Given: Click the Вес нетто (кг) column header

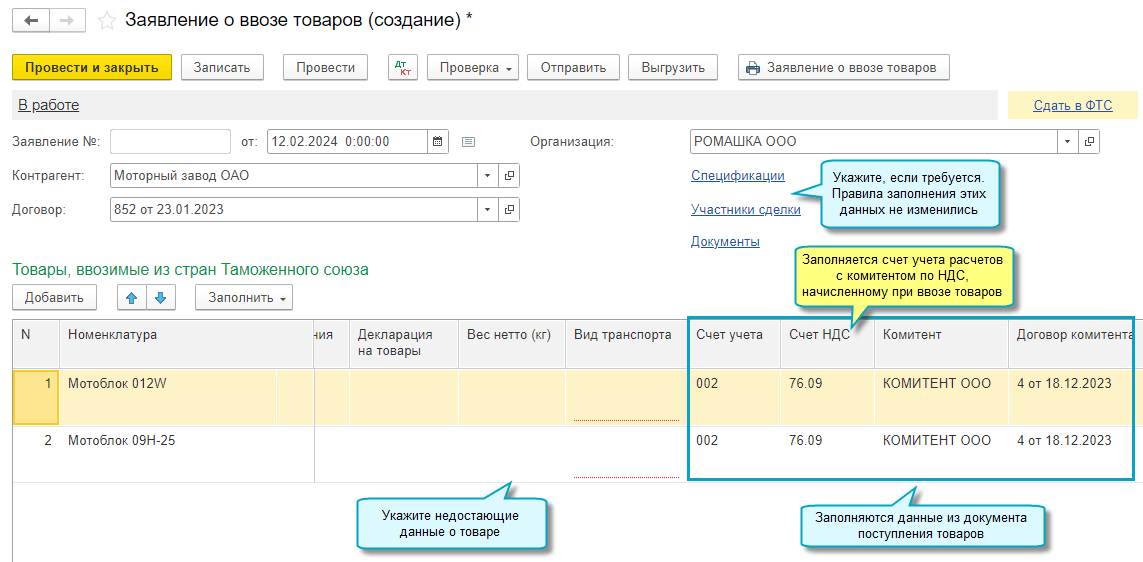Looking at the screenshot, I should click(512, 343).
